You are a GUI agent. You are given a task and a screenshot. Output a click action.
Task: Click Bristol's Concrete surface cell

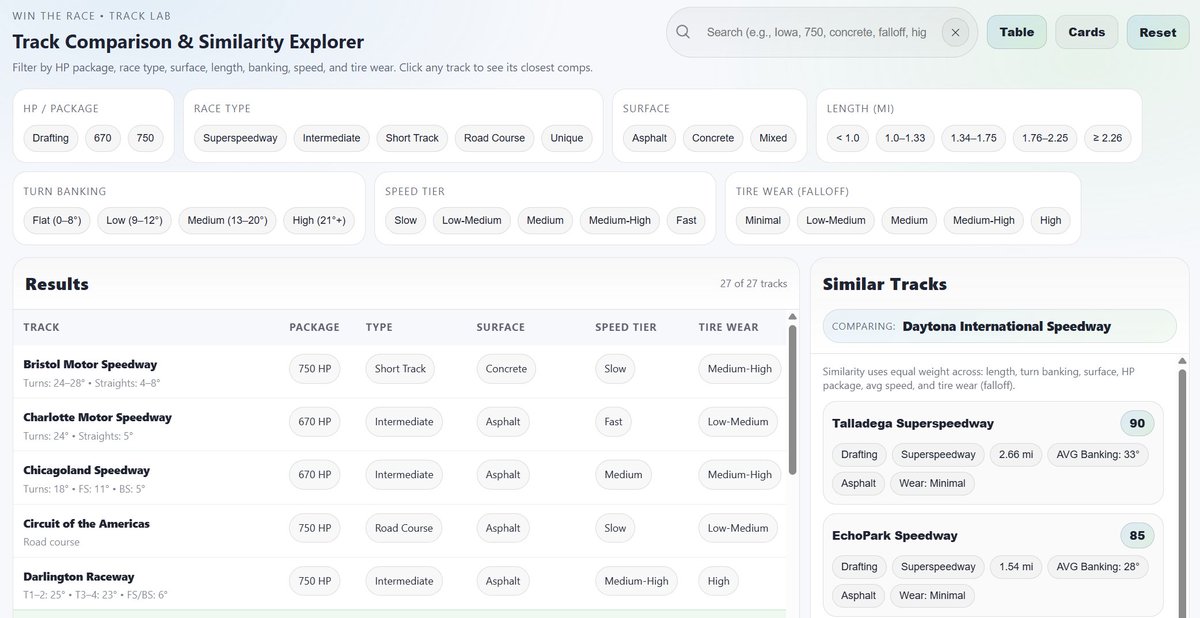coord(506,369)
